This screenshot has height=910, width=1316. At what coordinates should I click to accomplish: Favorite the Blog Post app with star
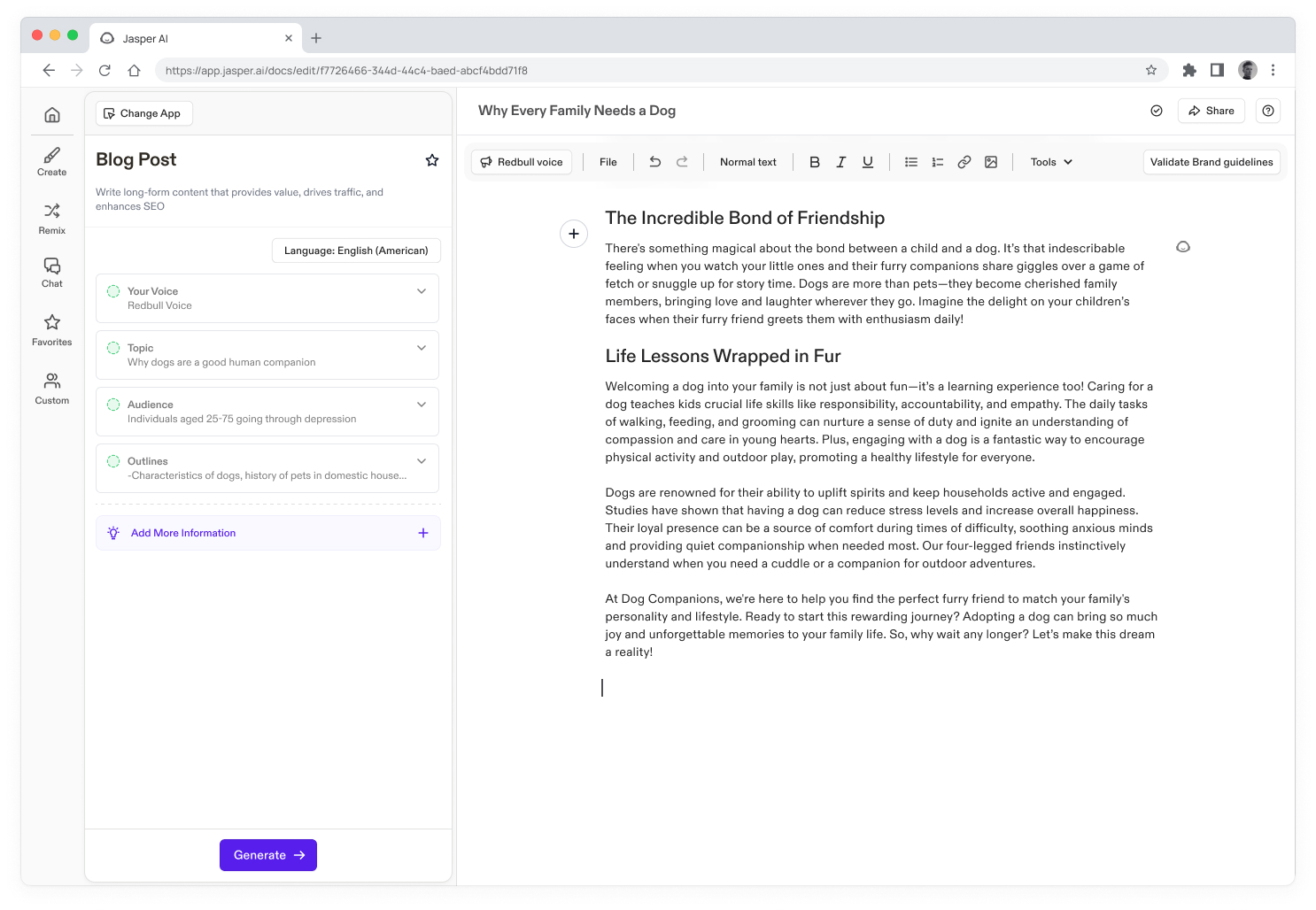pos(432,160)
